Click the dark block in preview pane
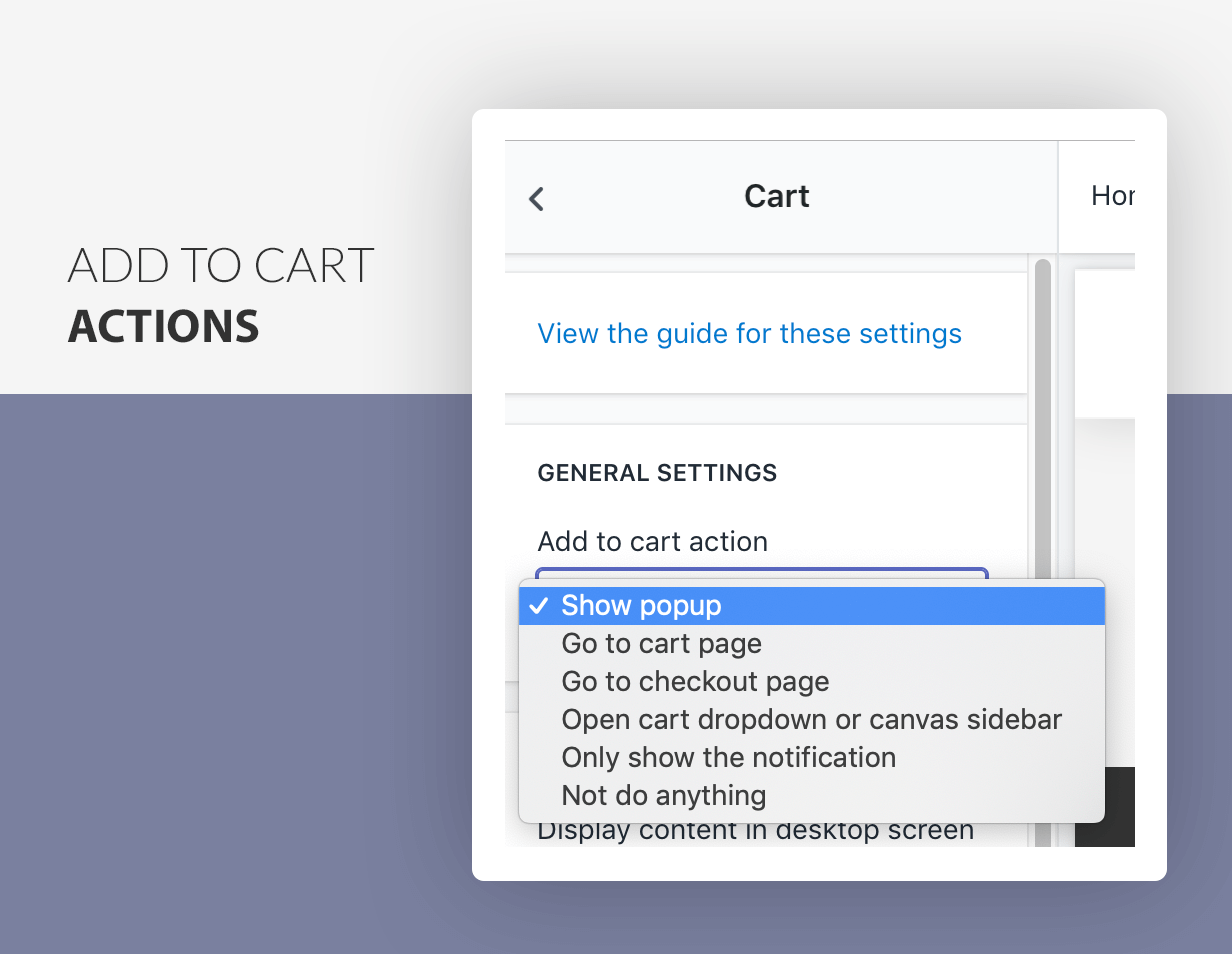The width and height of the screenshot is (1232, 954). tap(1105, 807)
